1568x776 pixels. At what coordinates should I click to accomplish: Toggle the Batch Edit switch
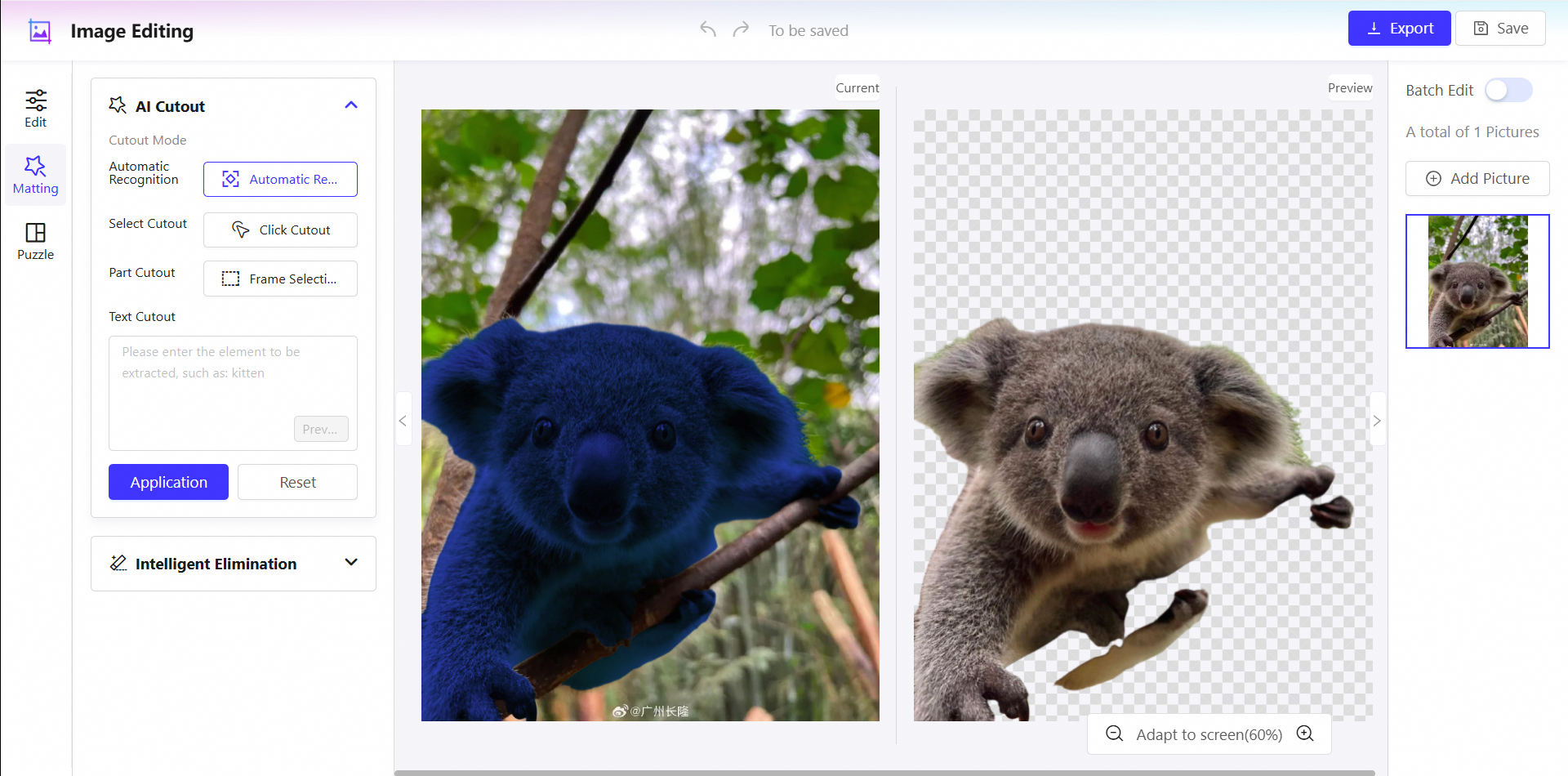tap(1508, 90)
